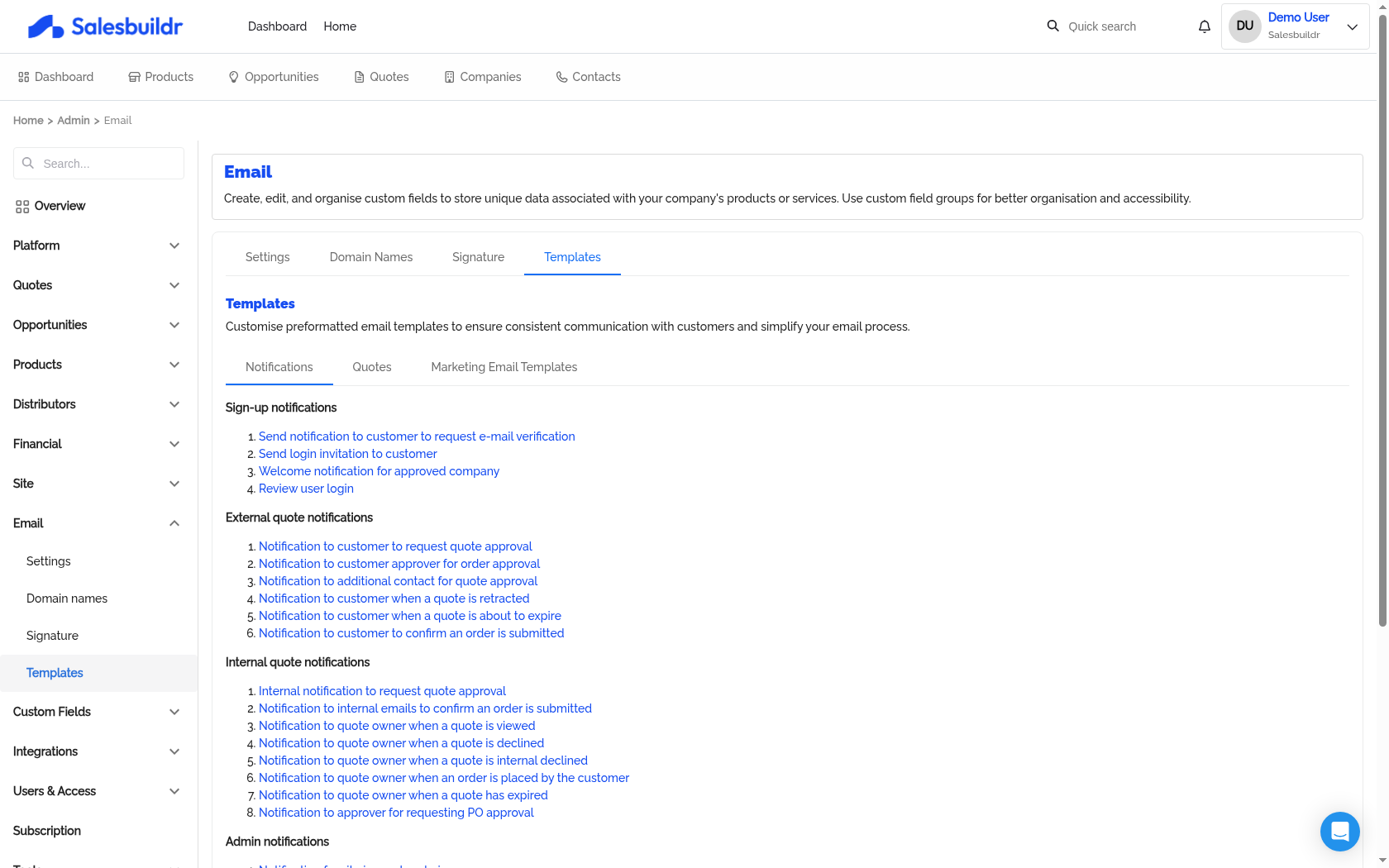Viewport: 1389px width, 868px height.
Task: Open Email Settings in the sidebar
Action: pyautogui.click(x=49, y=561)
